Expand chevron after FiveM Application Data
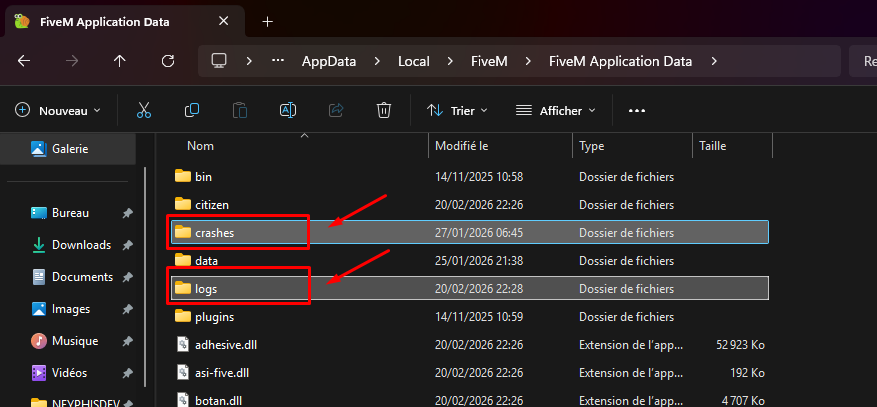877x407 pixels. (x=714, y=61)
